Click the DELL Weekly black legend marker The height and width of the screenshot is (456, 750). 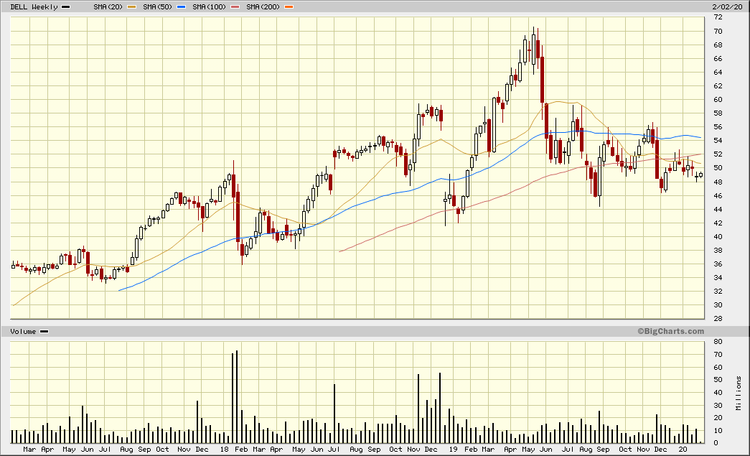click(x=66, y=6)
